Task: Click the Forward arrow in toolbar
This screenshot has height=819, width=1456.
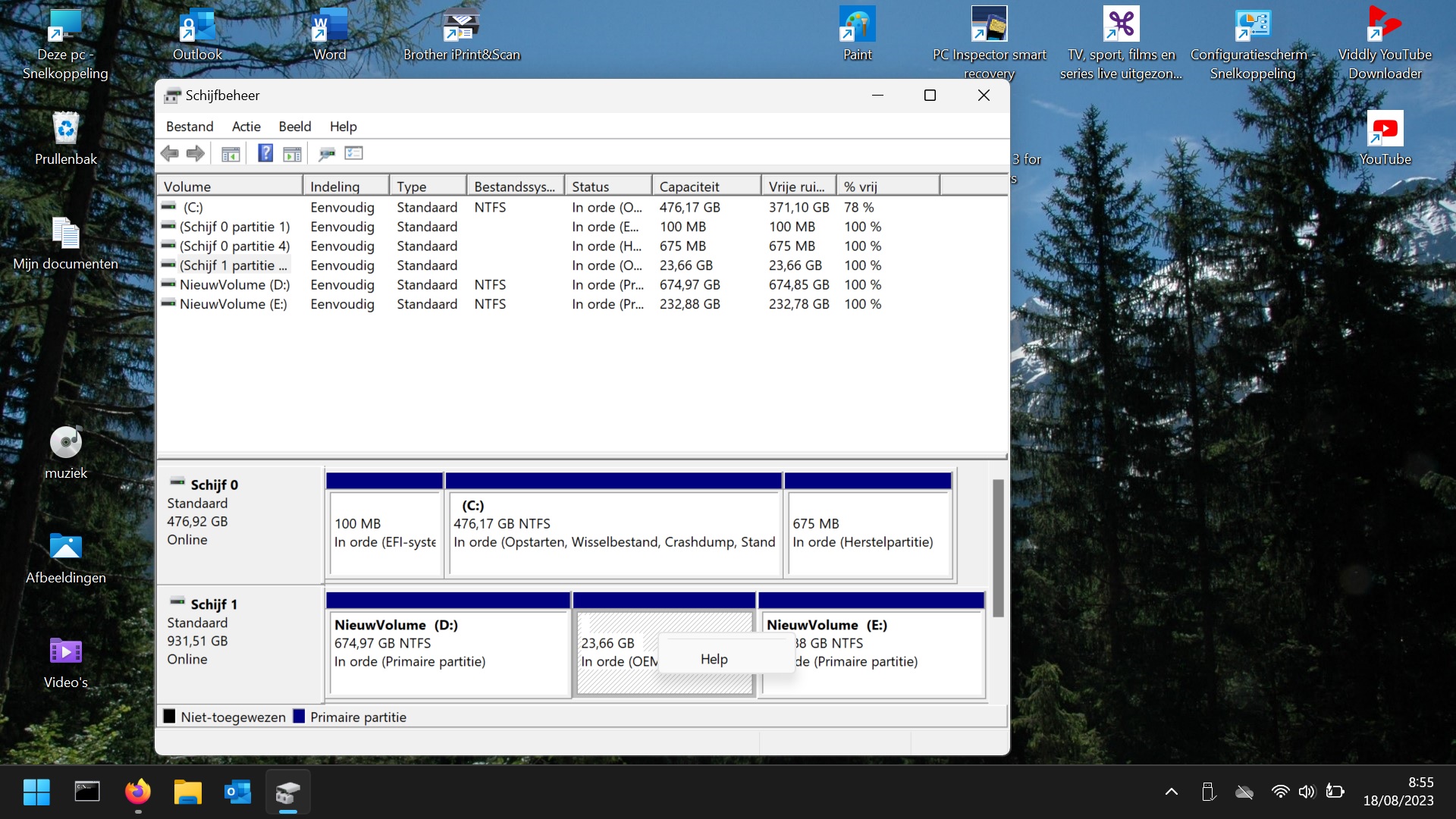Action: coord(196,154)
